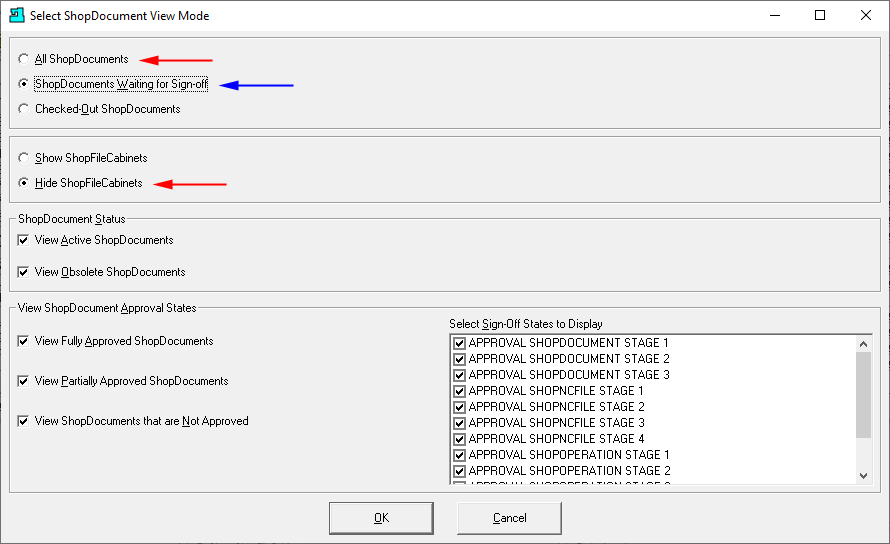Click sign-off list scroll down arrow

click(863, 476)
